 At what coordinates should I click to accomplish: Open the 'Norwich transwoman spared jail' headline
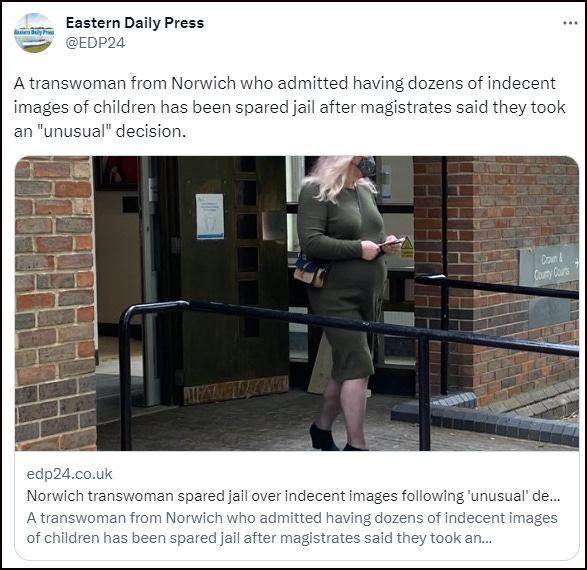point(294,496)
